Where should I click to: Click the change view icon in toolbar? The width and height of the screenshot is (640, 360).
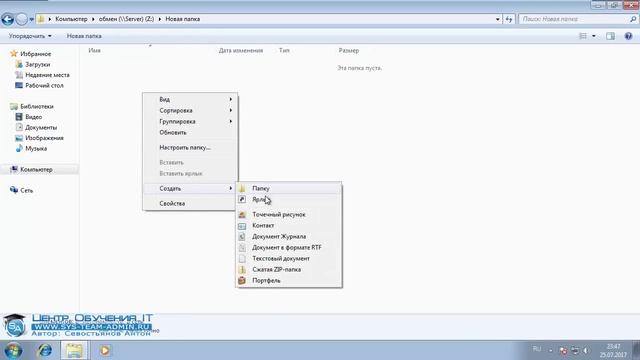[583, 36]
